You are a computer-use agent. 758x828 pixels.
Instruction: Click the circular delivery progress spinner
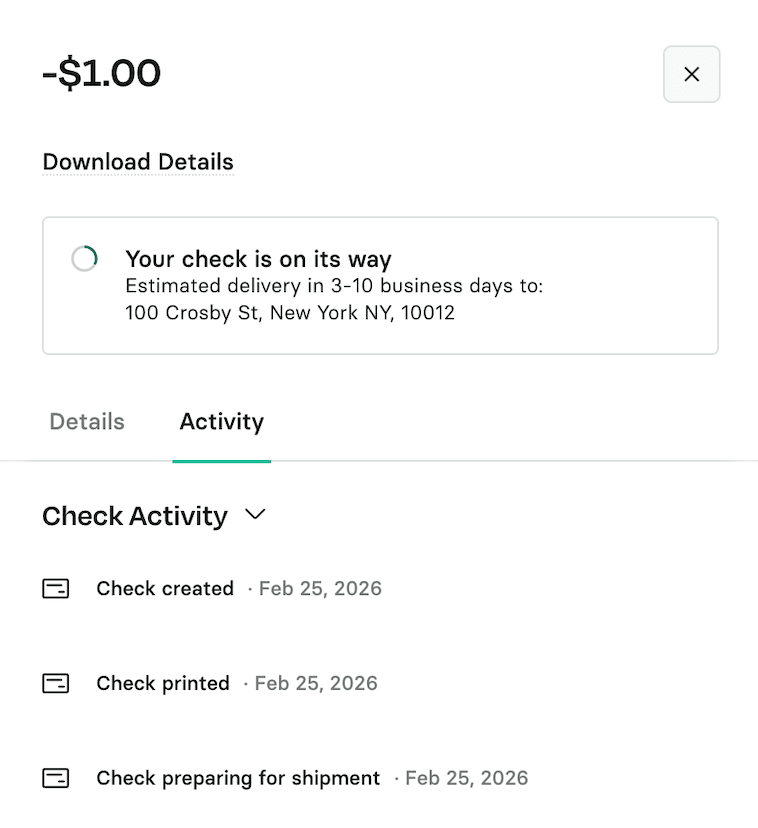[85, 259]
